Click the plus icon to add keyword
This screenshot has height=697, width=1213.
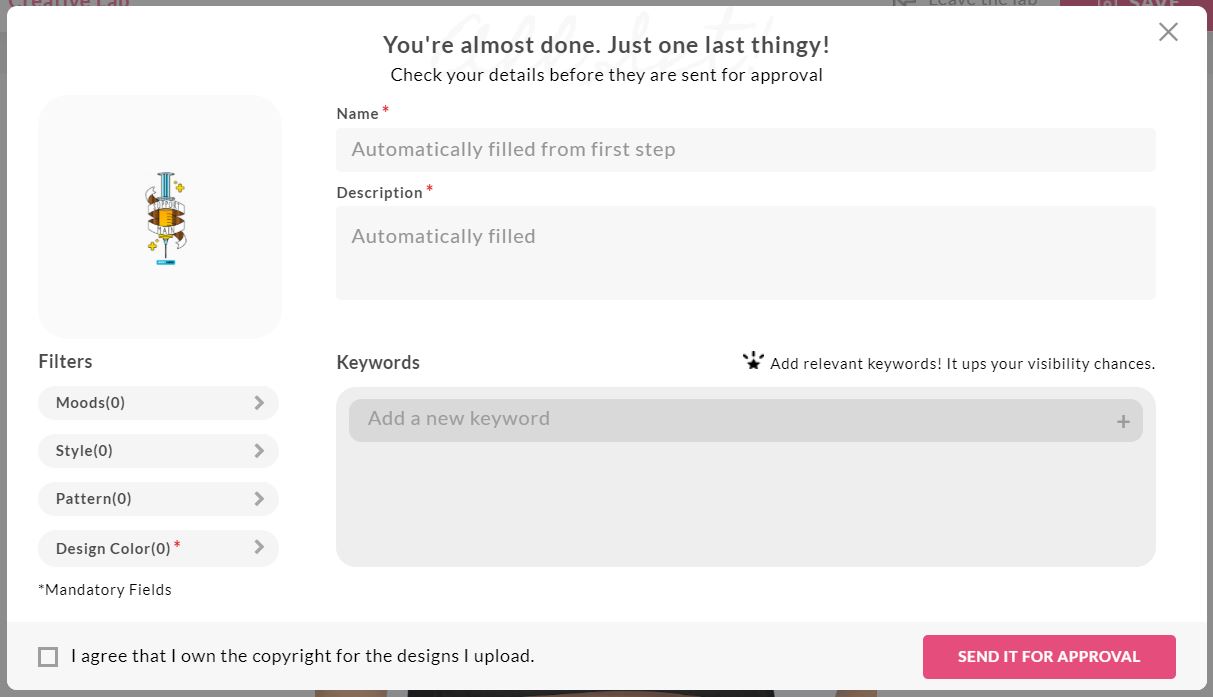pos(1123,422)
